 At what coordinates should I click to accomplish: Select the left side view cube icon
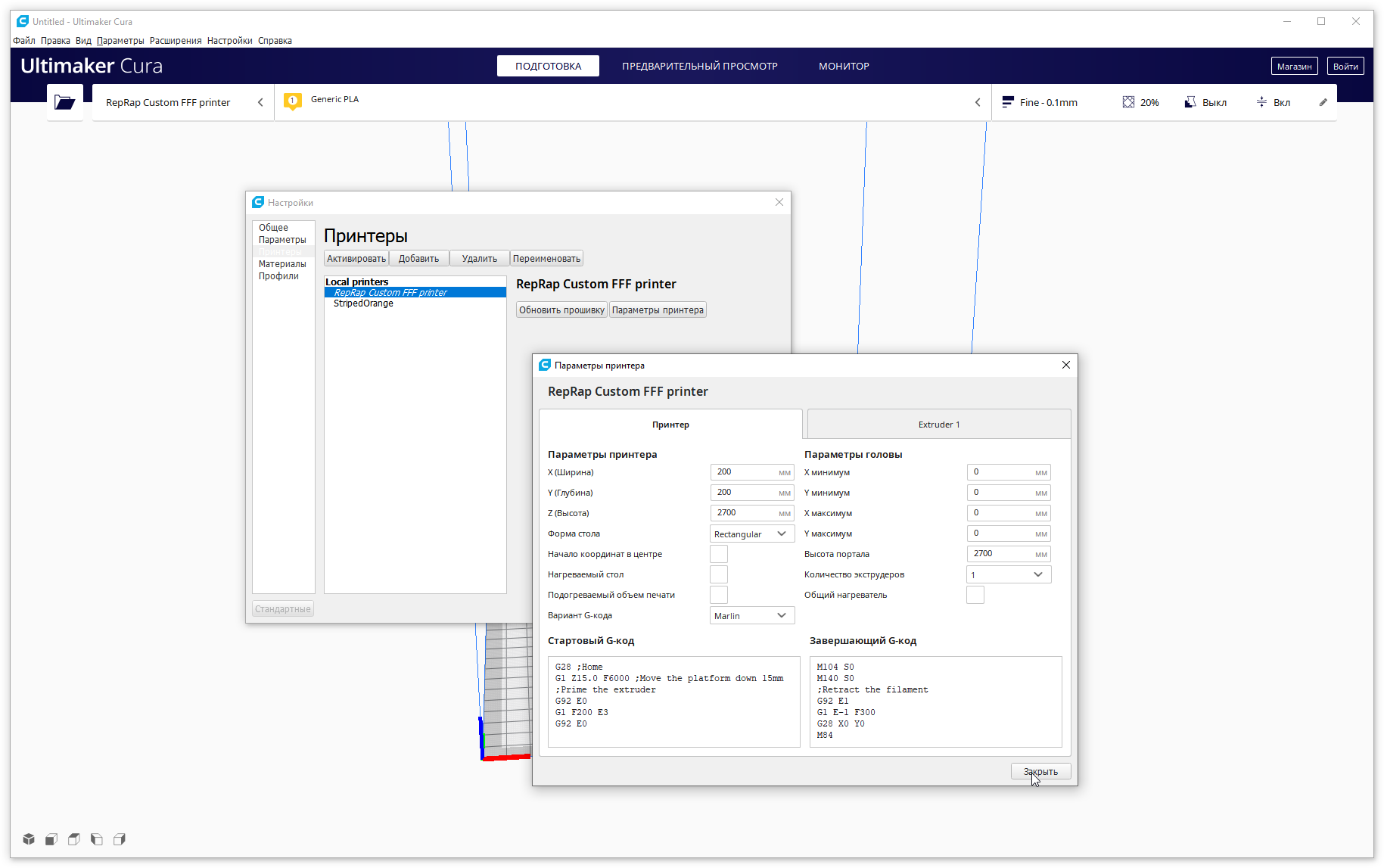tap(97, 838)
